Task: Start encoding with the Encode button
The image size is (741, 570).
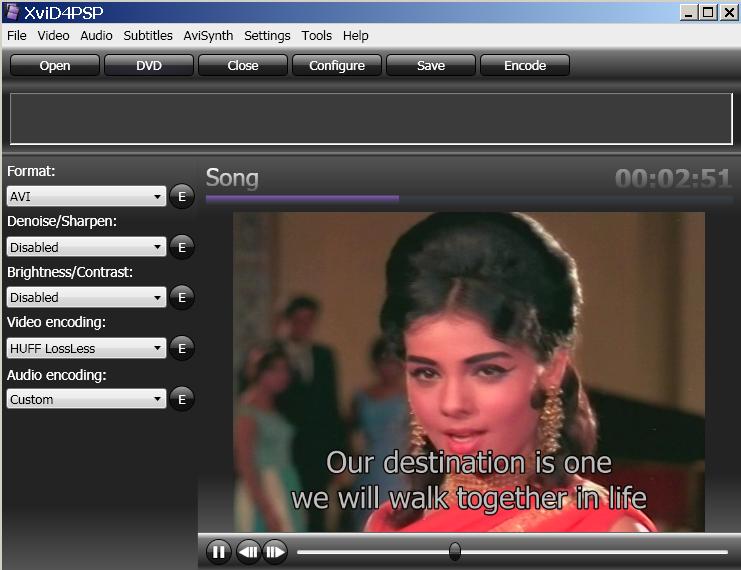Action: point(525,65)
